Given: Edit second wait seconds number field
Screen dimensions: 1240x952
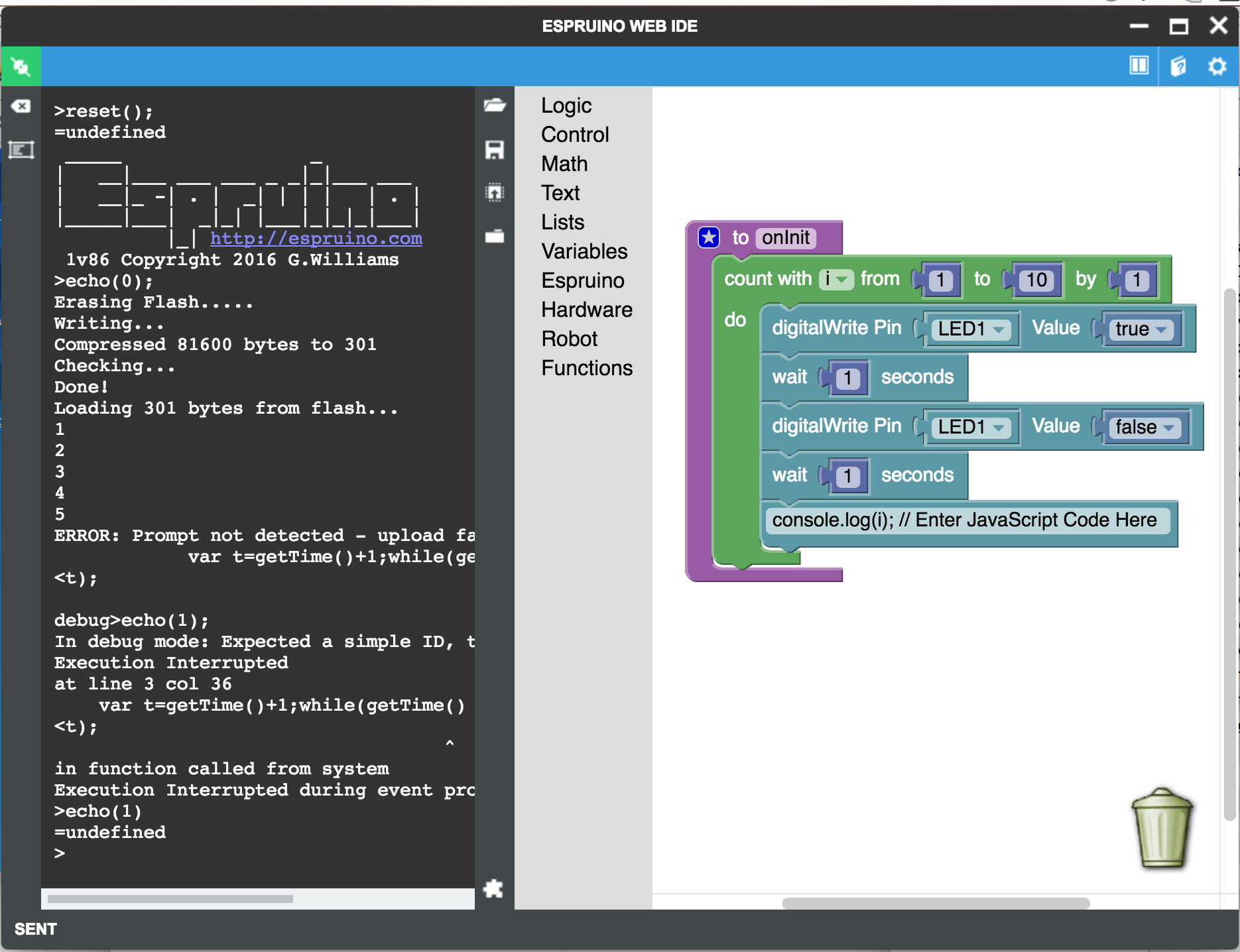Looking at the screenshot, I should click(847, 476).
